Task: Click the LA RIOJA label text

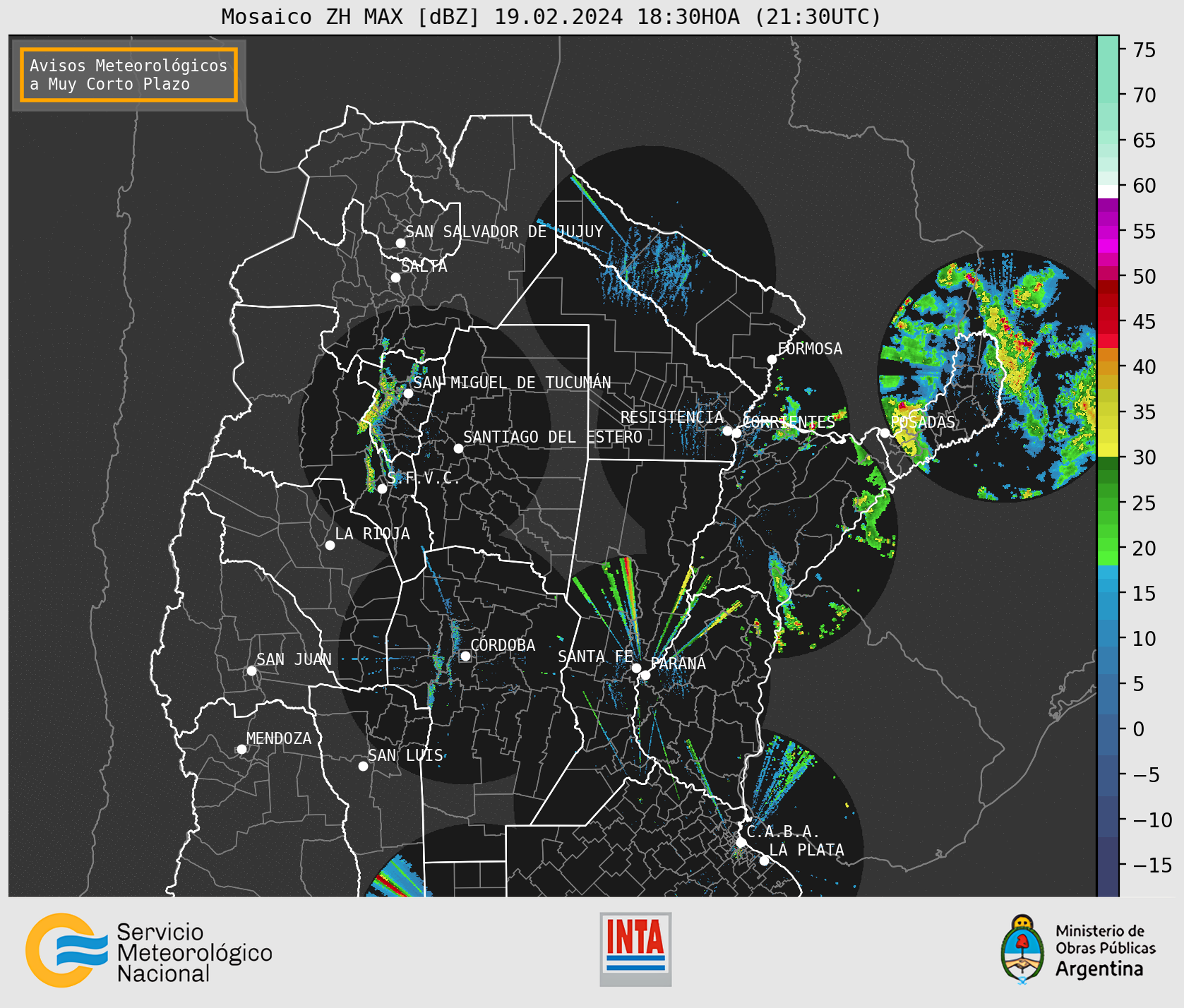Action: (372, 534)
